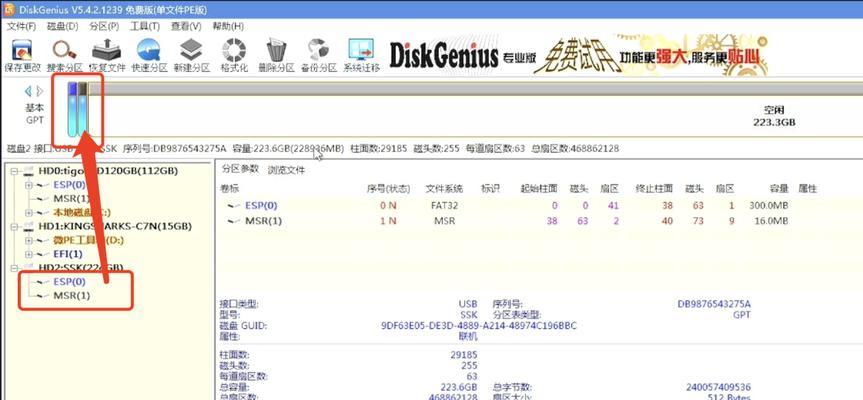Screen dimensions: 863x400
Task: Click the DiskGenius app icon in title bar
Action: coord(9,8)
